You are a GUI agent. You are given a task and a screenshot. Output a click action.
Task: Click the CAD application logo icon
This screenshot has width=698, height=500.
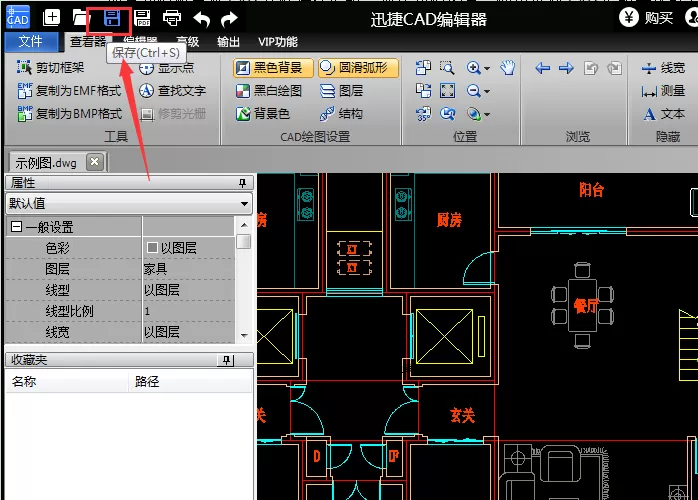[x=18, y=17]
